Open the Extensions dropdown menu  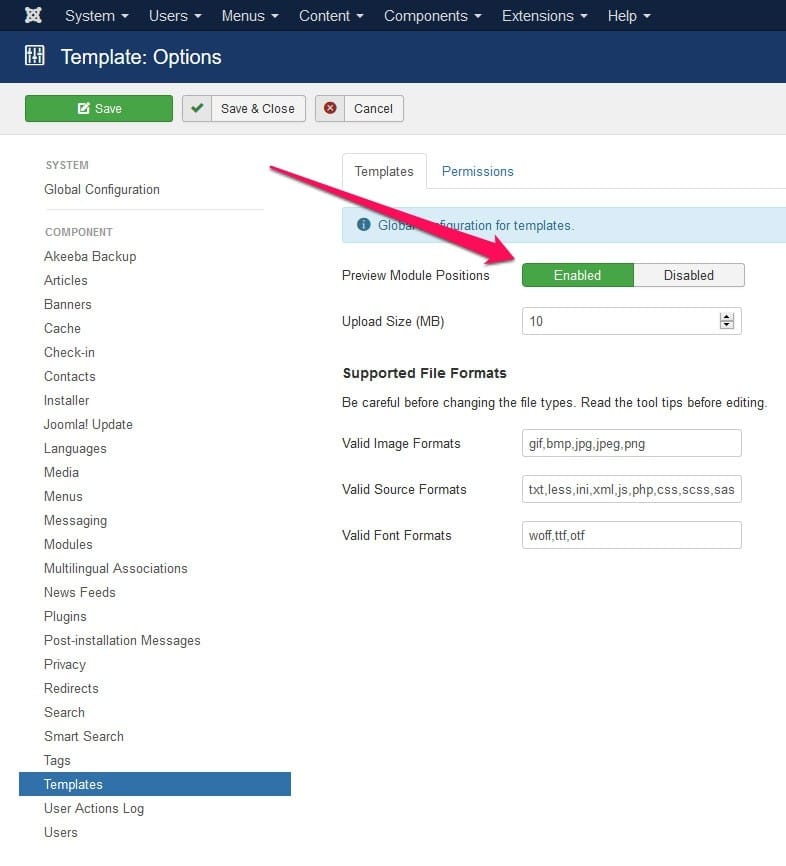544,15
